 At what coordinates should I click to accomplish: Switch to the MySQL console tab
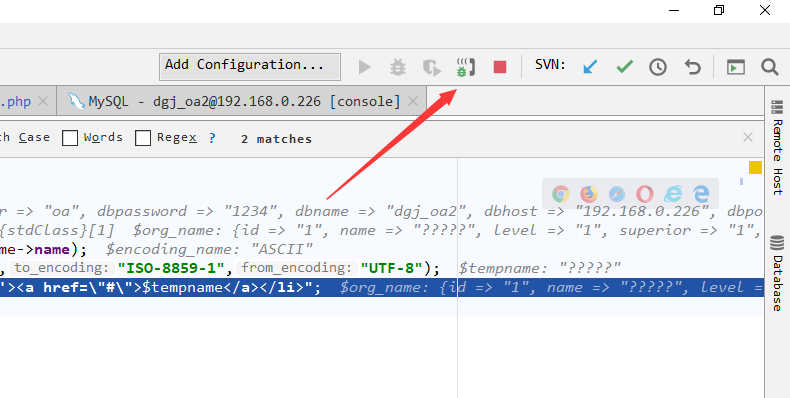tap(242, 101)
